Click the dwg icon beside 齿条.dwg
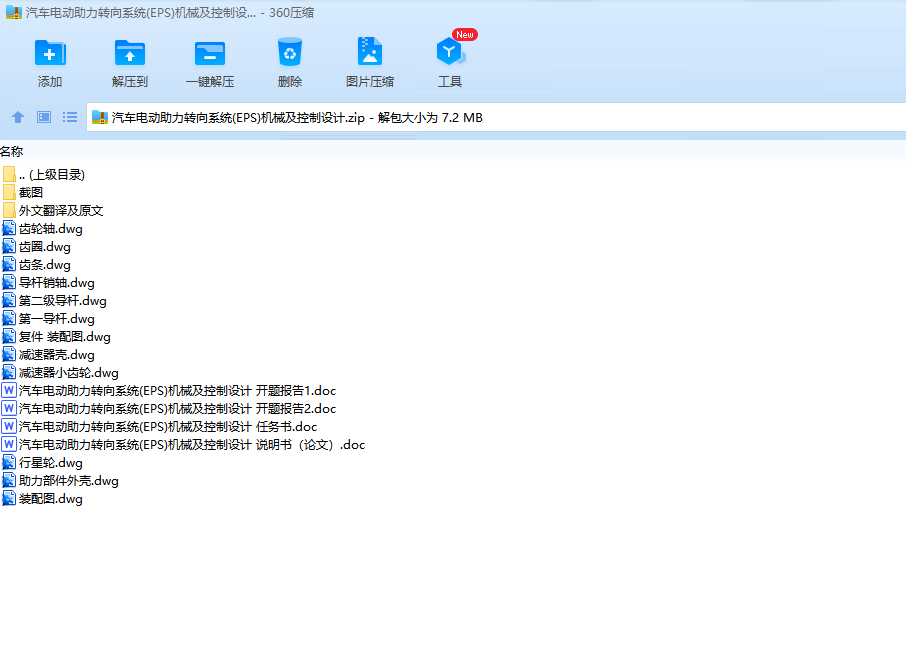Image resolution: width=906 pixels, height=669 pixels. click(x=9, y=265)
